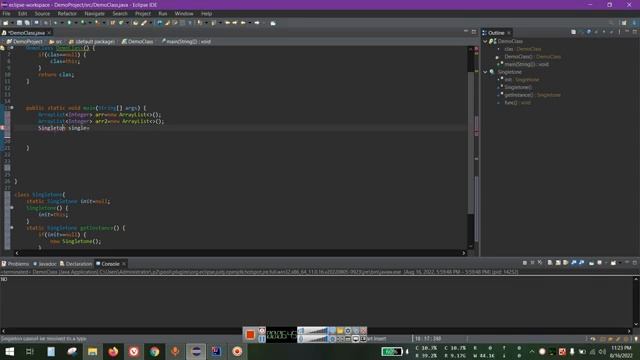640x360 pixels.
Task: Click editor horizontal scrollbar right arrow
Action: (463, 253)
